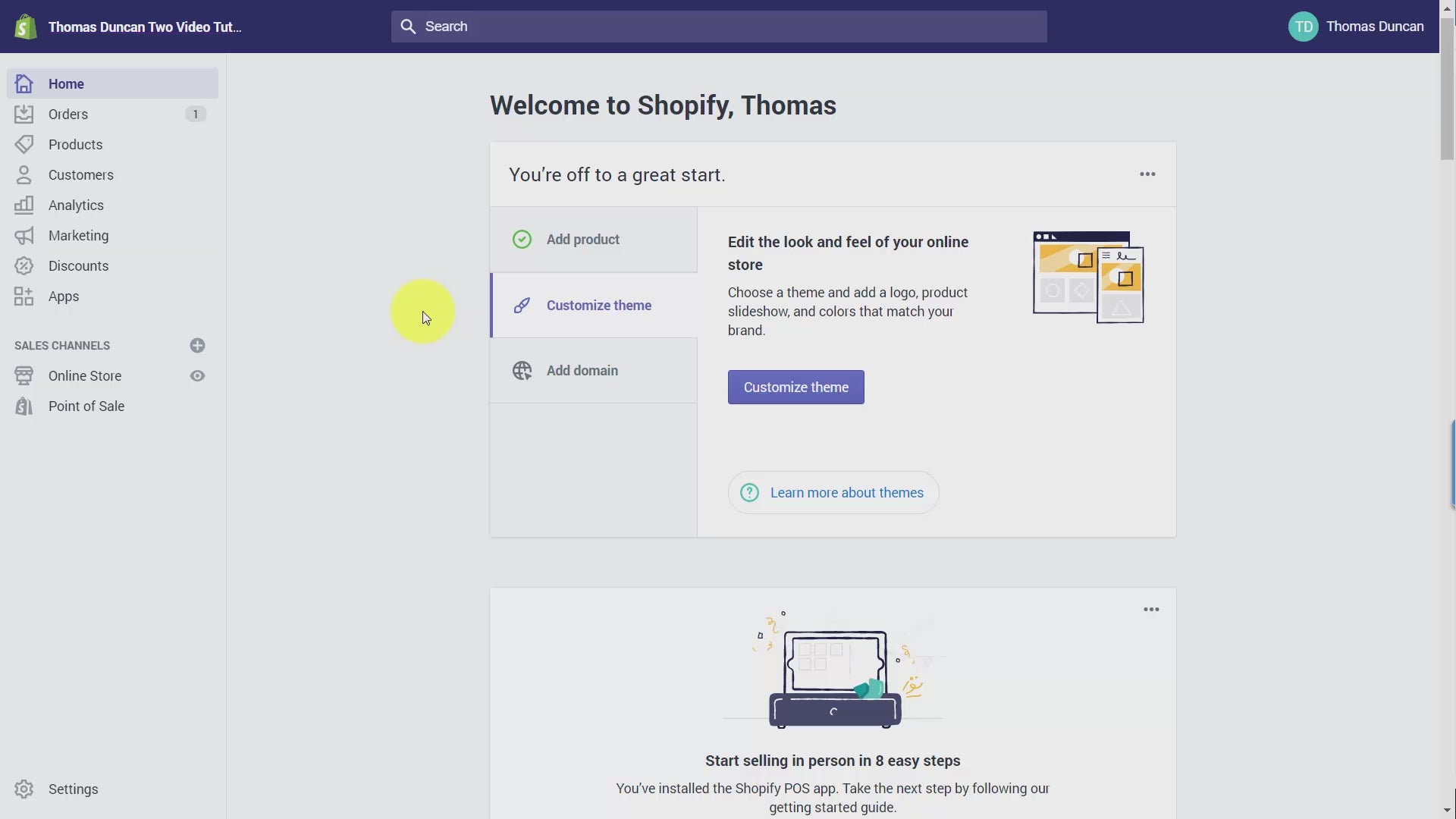Click the purple Customize theme button
The image size is (1456, 819).
click(x=795, y=388)
